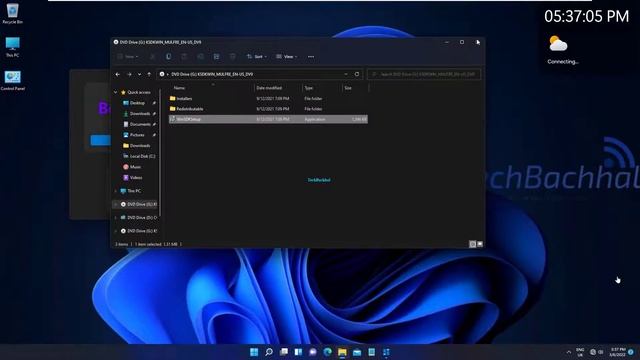
Task: Click the ENG UK language indicator
Action: pos(580,352)
